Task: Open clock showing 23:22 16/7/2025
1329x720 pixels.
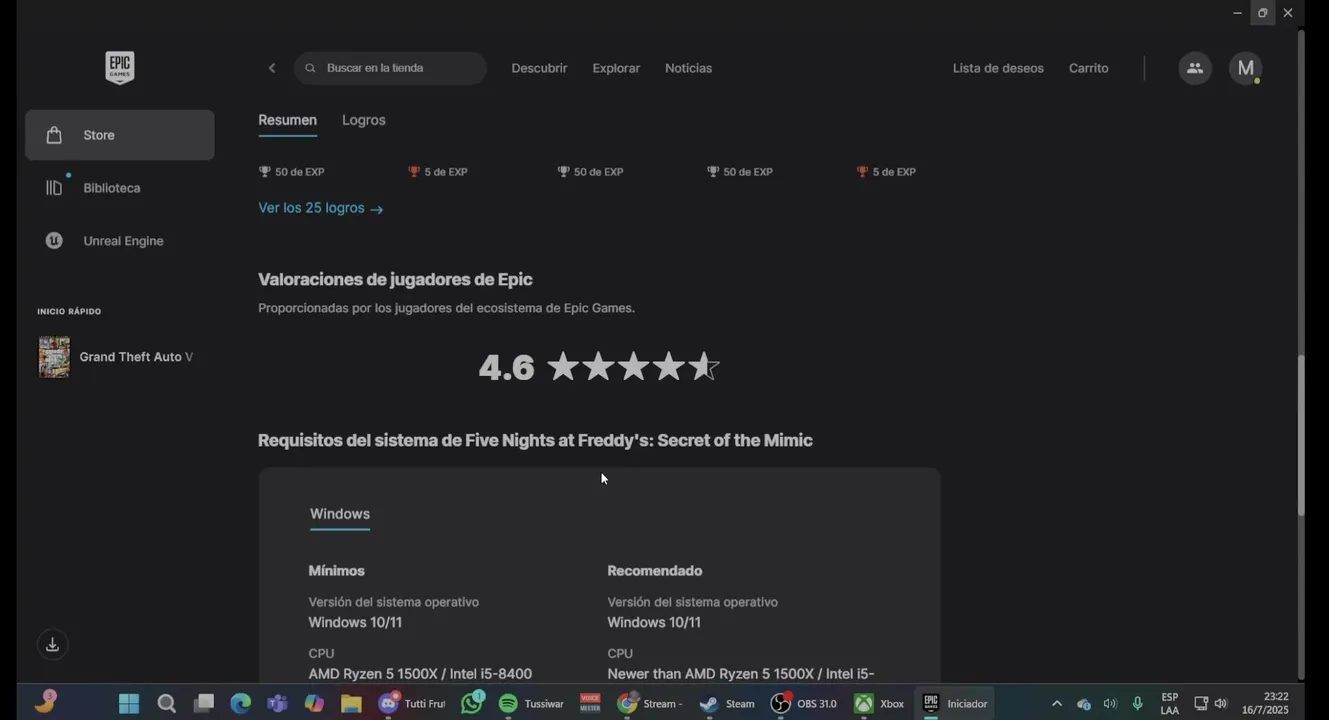Action: pos(1265,704)
